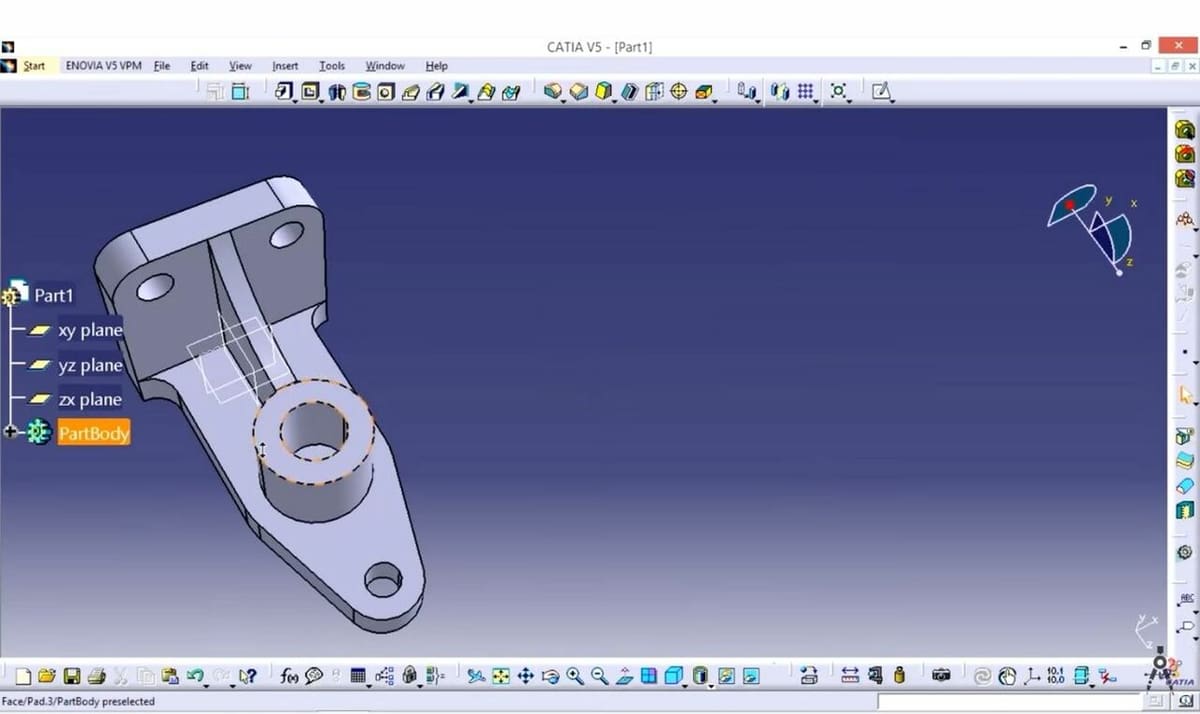Select the Part1 root node

(54, 295)
